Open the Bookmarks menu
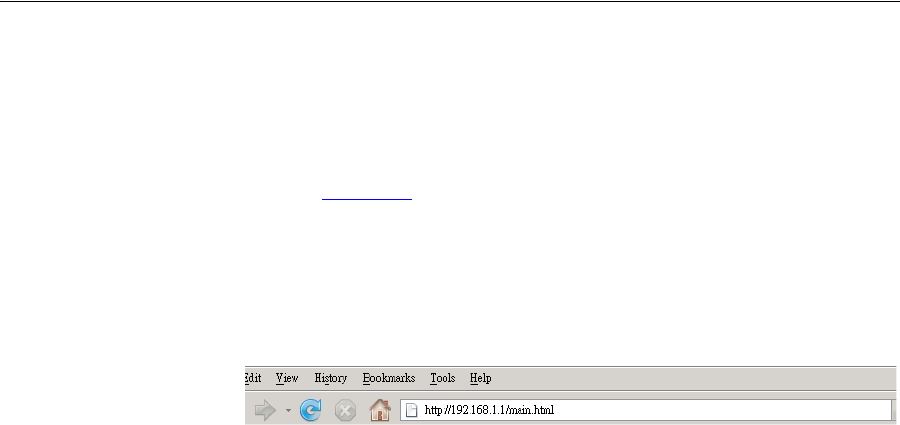This screenshot has width=900, height=425. [x=389, y=378]
